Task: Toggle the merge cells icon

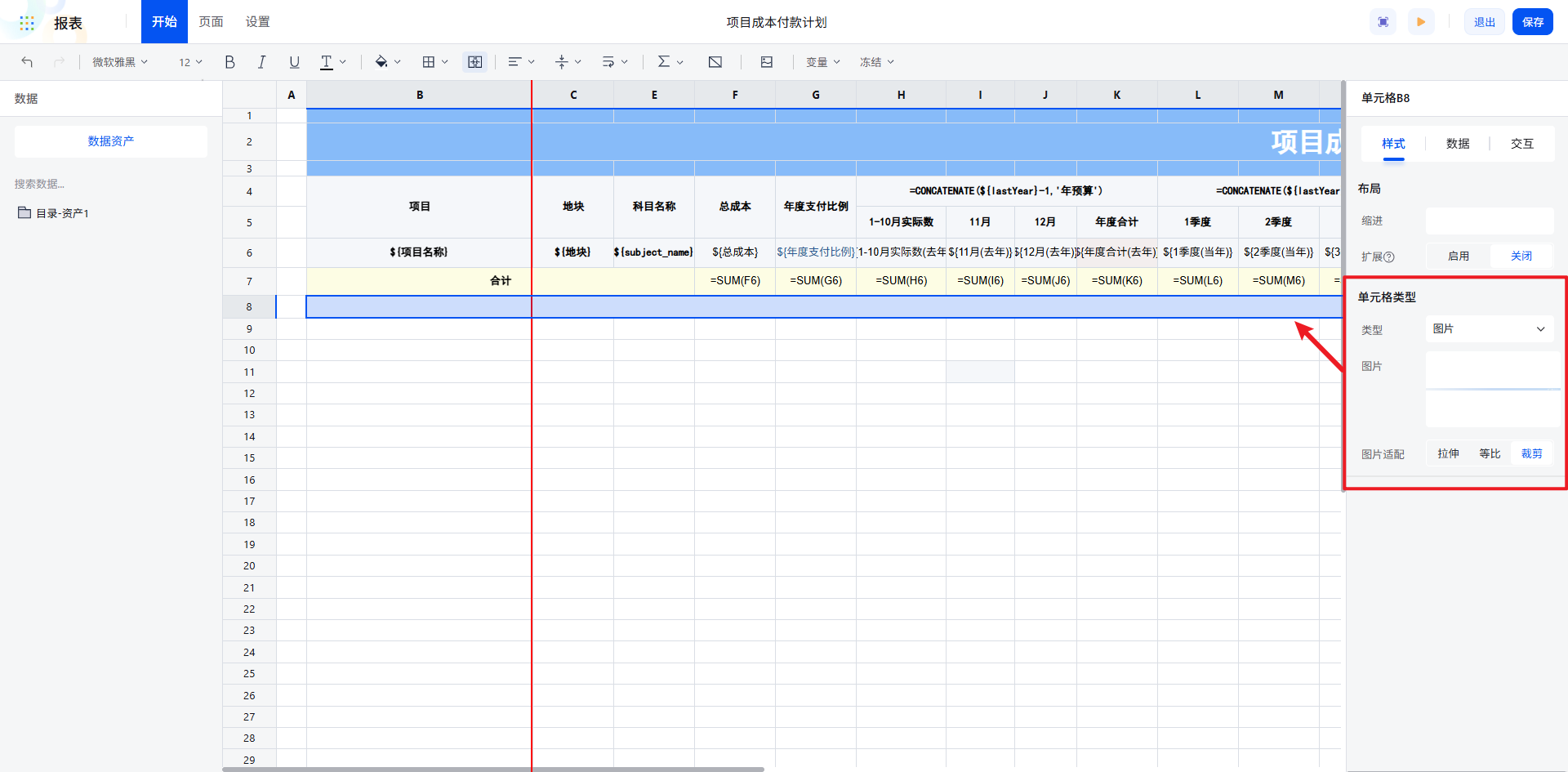Action: [x=474, y=62]
